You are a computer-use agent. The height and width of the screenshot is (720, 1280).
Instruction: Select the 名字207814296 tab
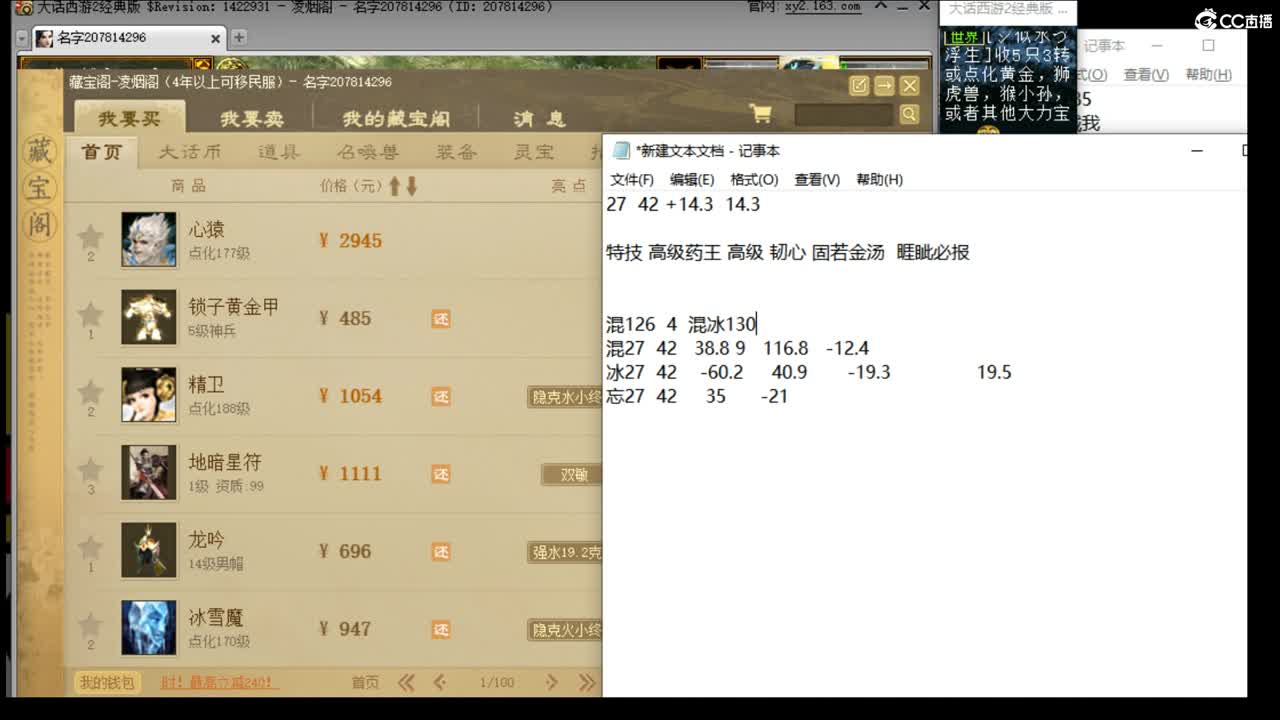point(128,38)
